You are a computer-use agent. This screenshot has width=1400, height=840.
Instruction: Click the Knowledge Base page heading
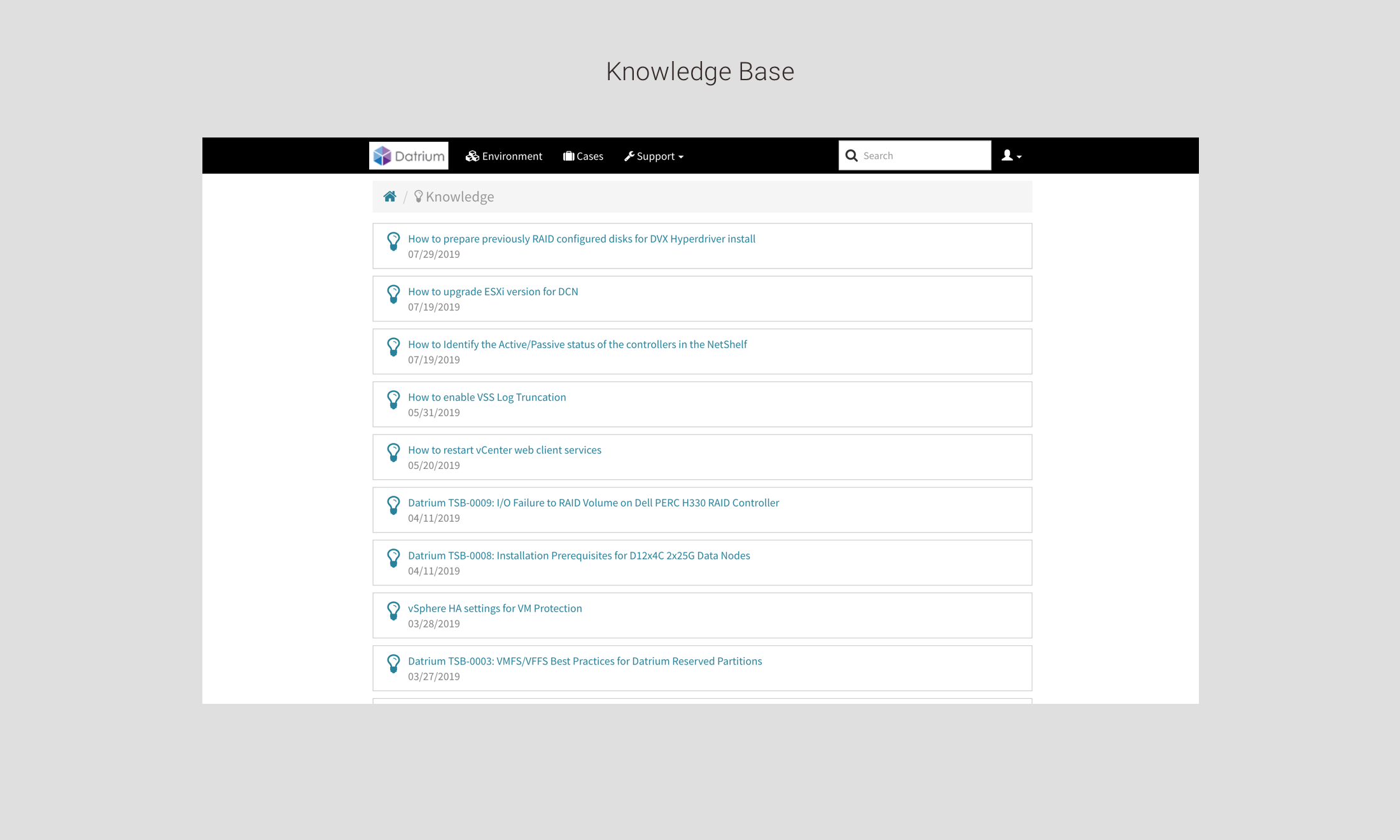[700, 71]
